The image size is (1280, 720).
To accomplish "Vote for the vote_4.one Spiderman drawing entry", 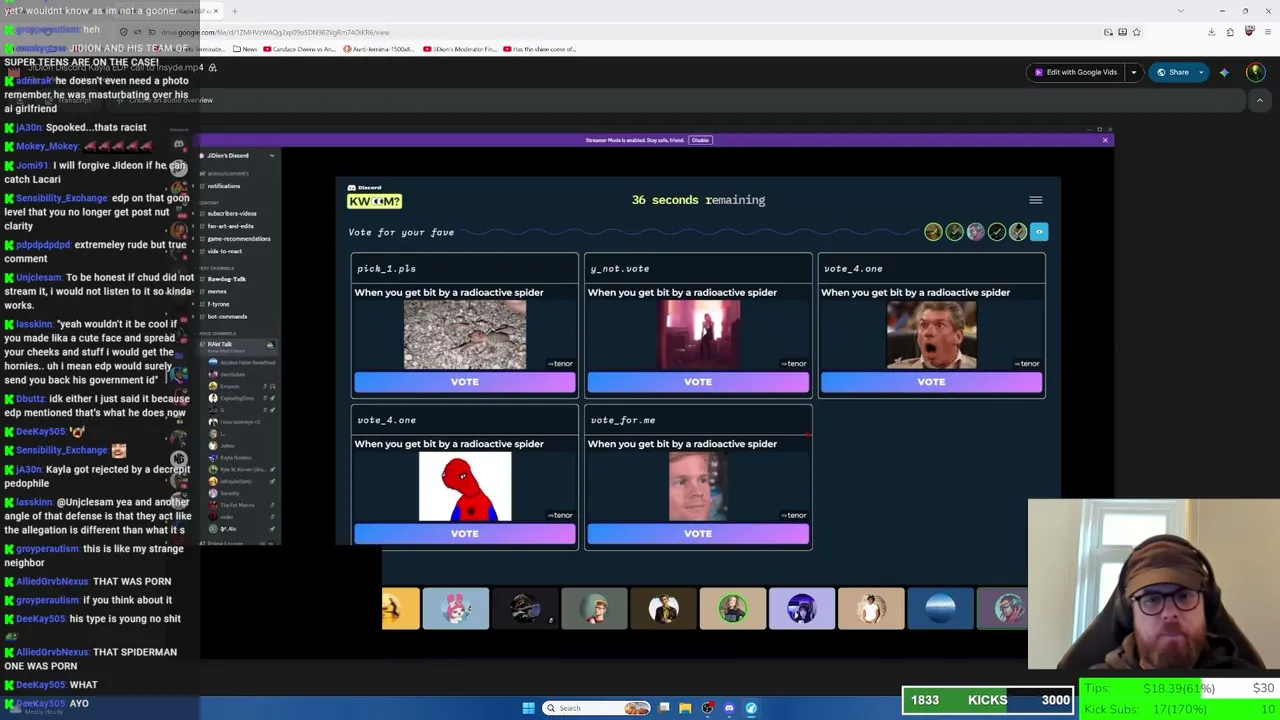I will [464, 534].
